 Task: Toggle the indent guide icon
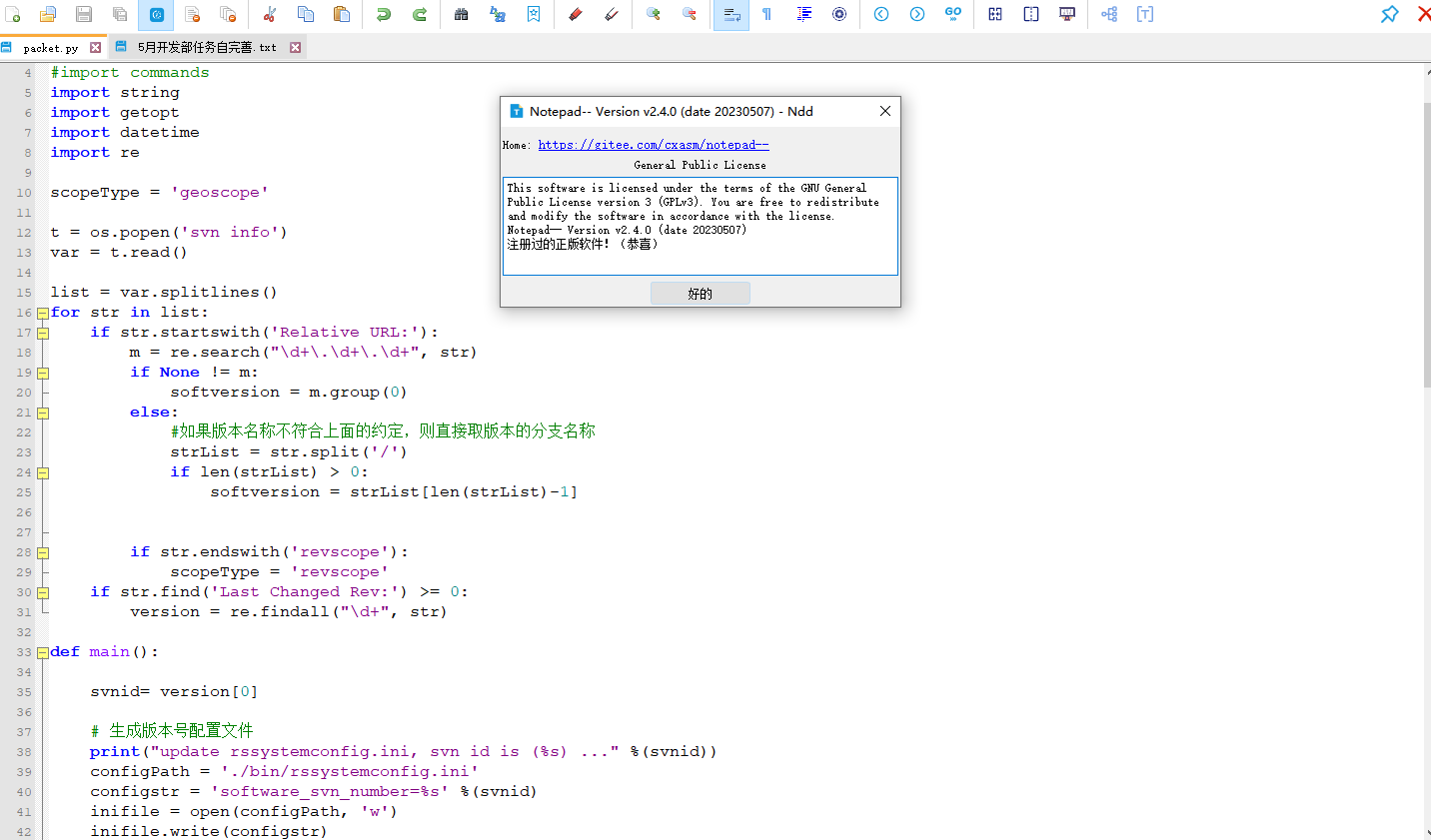pos(803,14)
